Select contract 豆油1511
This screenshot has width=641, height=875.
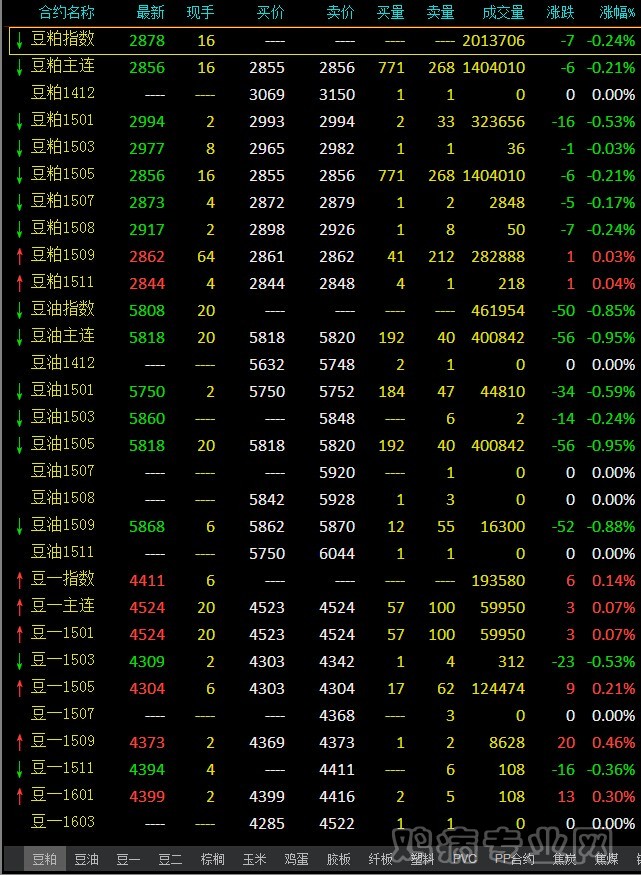(x=325, y=553)
